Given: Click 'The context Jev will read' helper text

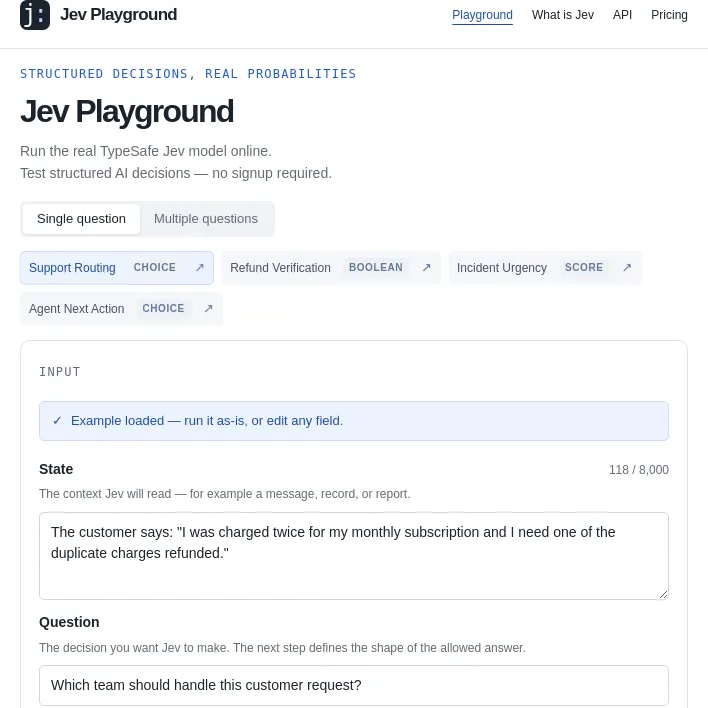Looking at the screenshot, I should (224, 494).
